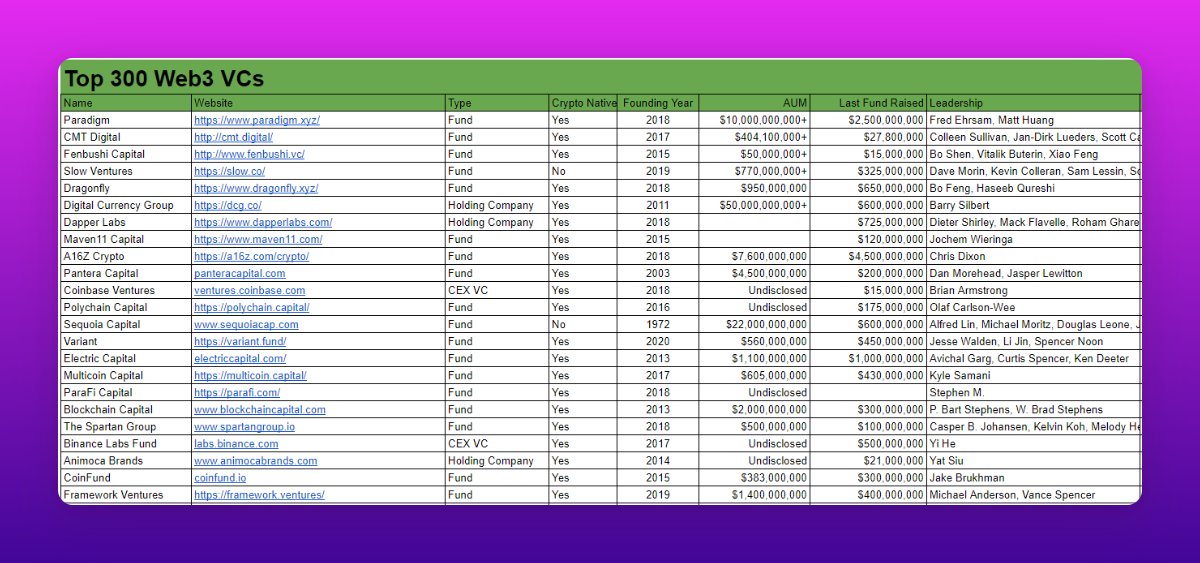Select the Olaf Carlson-Wee leadership cell

click(1034, 307)
